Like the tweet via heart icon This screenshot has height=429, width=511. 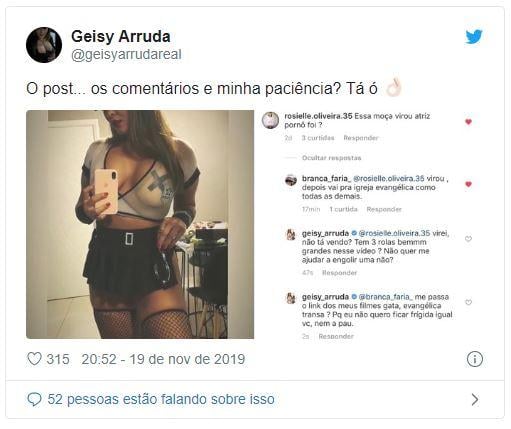click(34, 359)
